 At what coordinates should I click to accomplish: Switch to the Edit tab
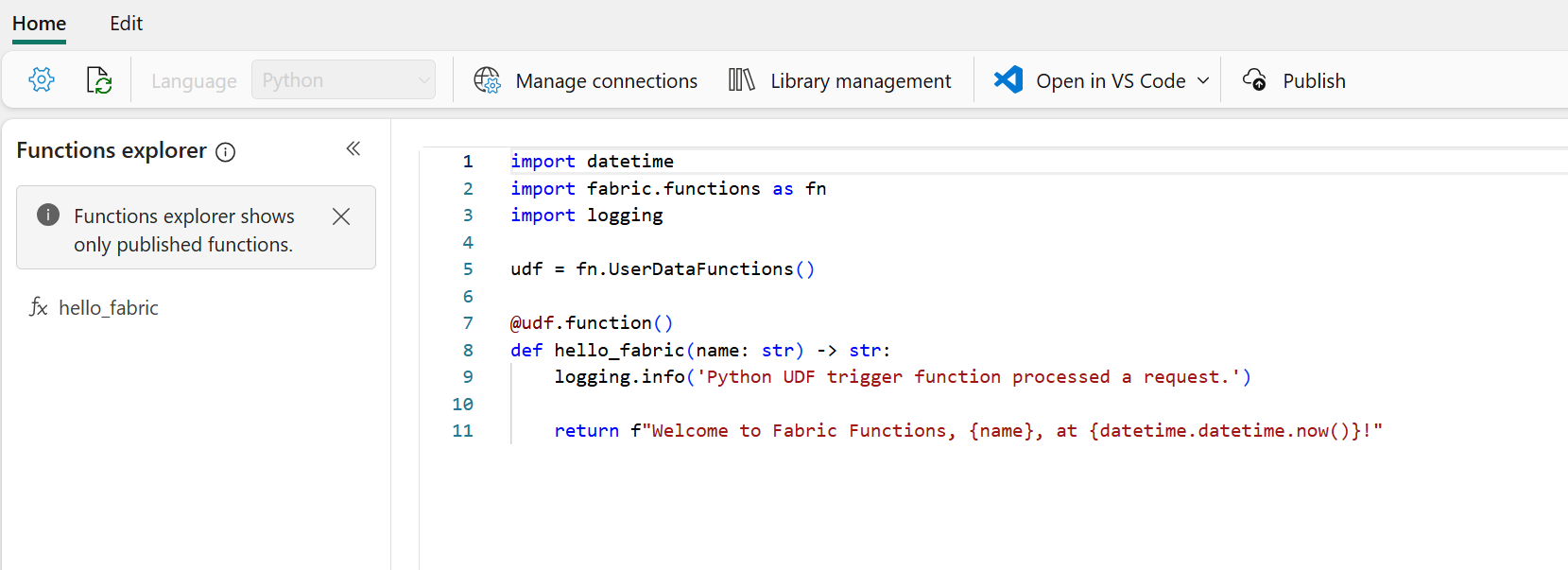(126, 24)
